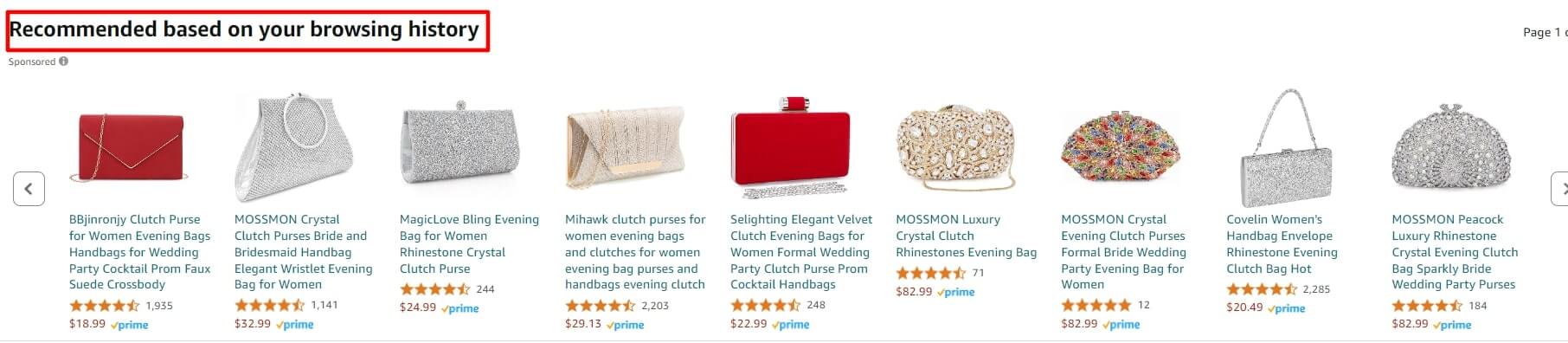This screenshot has width=1568, height=343.
Task: Click star rating of MagicLove Bling Evening Bag
Action: click(x=434, y=289)
